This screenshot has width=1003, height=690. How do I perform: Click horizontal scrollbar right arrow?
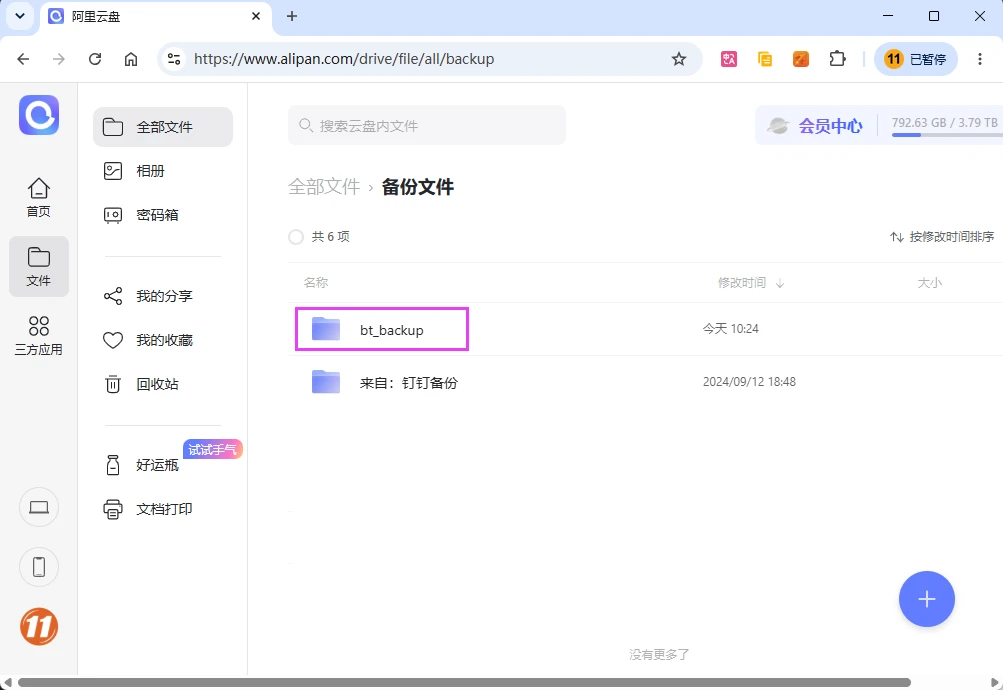[995, 682]
